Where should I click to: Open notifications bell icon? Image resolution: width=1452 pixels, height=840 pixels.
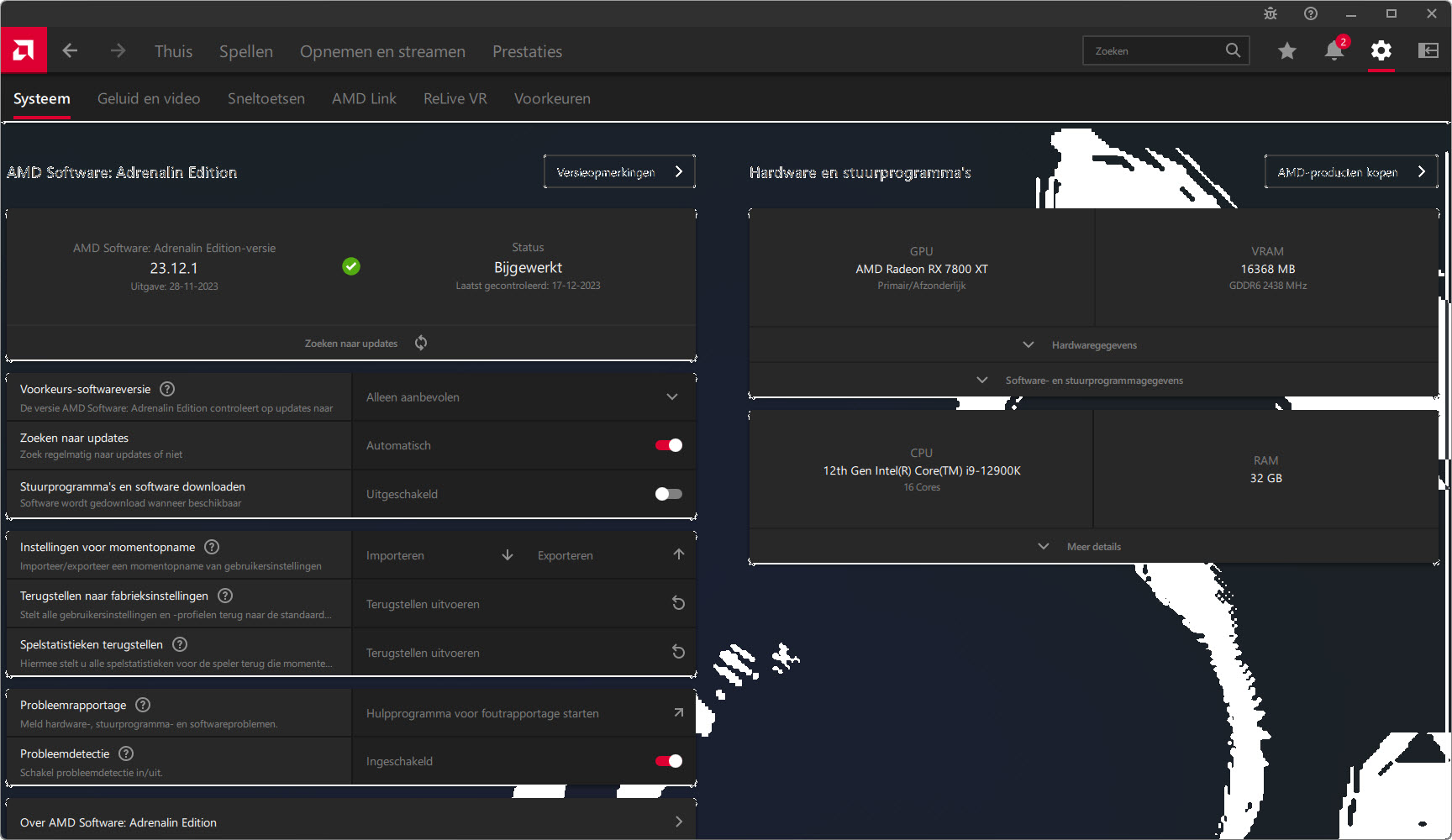click(x=1334, y=51)
